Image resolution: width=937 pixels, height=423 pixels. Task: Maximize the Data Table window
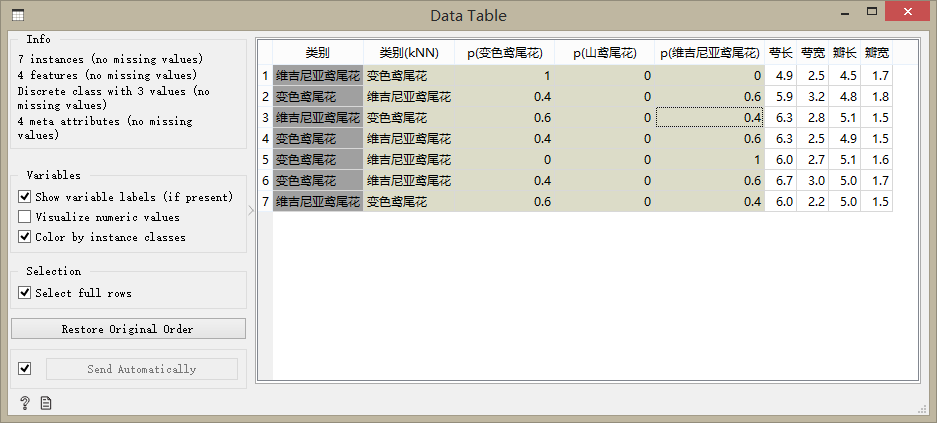[x=872, y=11]
